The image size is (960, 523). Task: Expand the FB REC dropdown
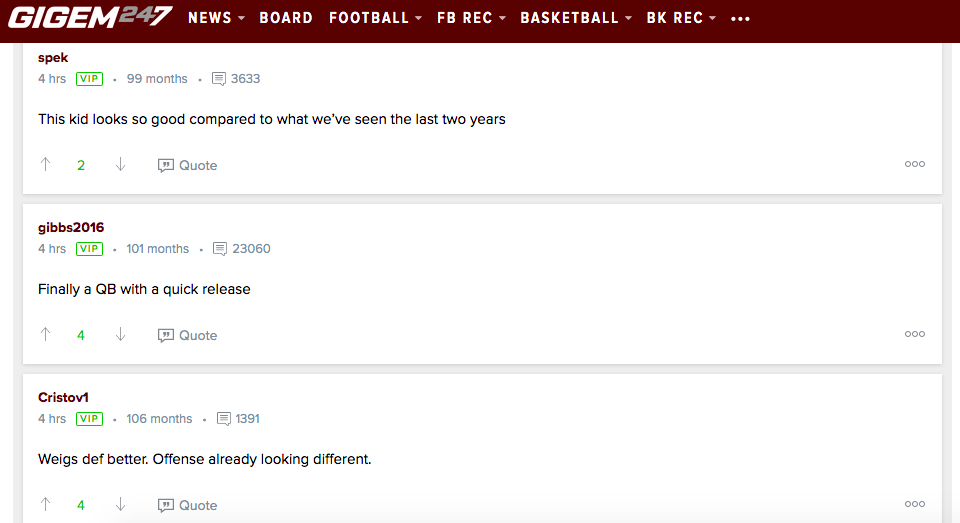click(x=471, y=18)
